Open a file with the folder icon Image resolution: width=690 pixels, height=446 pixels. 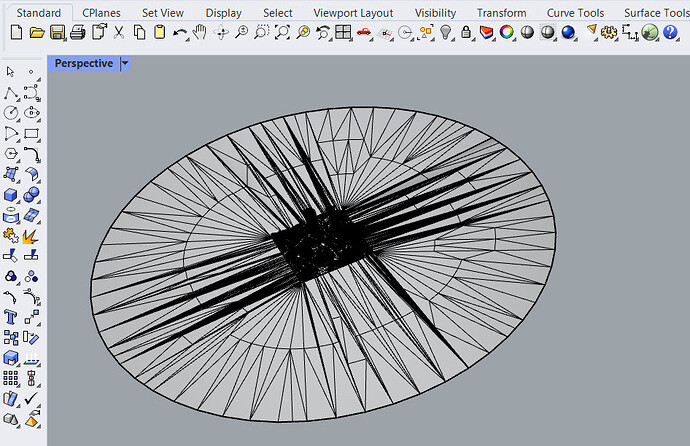tap(36, 33)
